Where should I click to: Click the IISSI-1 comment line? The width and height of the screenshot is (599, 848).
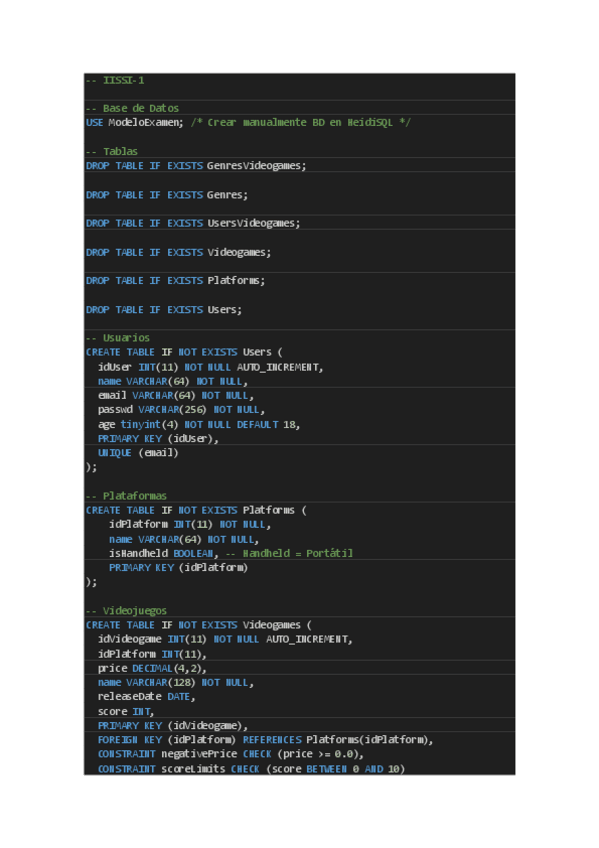[x=115, y=81]
